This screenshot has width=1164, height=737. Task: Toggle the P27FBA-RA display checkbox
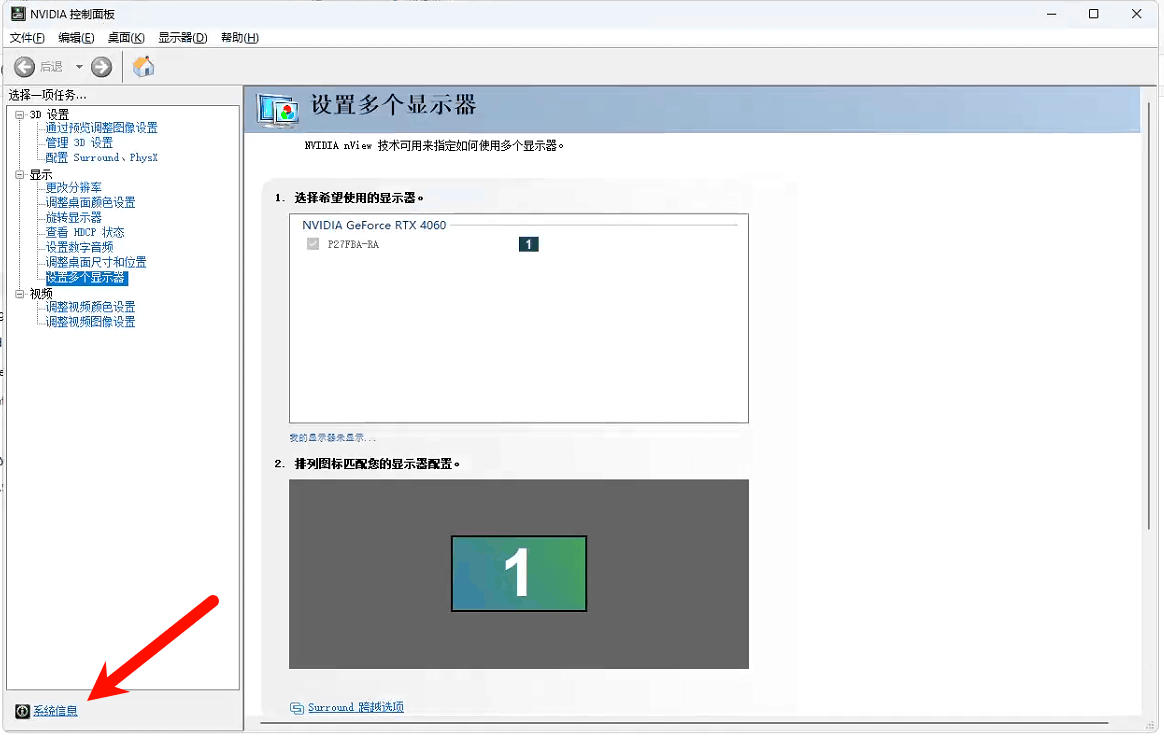[x=313, y=244]
